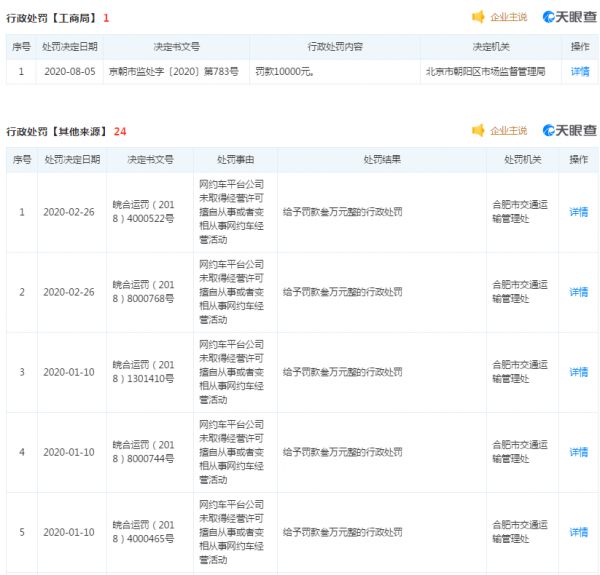The width and height of the screenshot is (600, 575).
Task: Select the 行政处罚【其他来源】 section heading
Action: pyautogui.click(x=58, y=131)
